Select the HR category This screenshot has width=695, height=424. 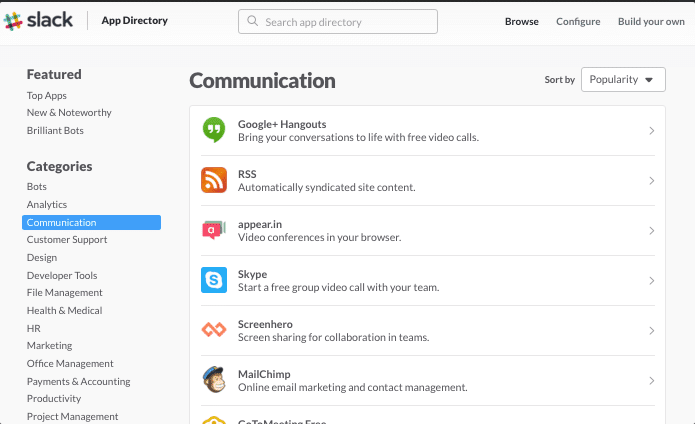pos(33,328)
